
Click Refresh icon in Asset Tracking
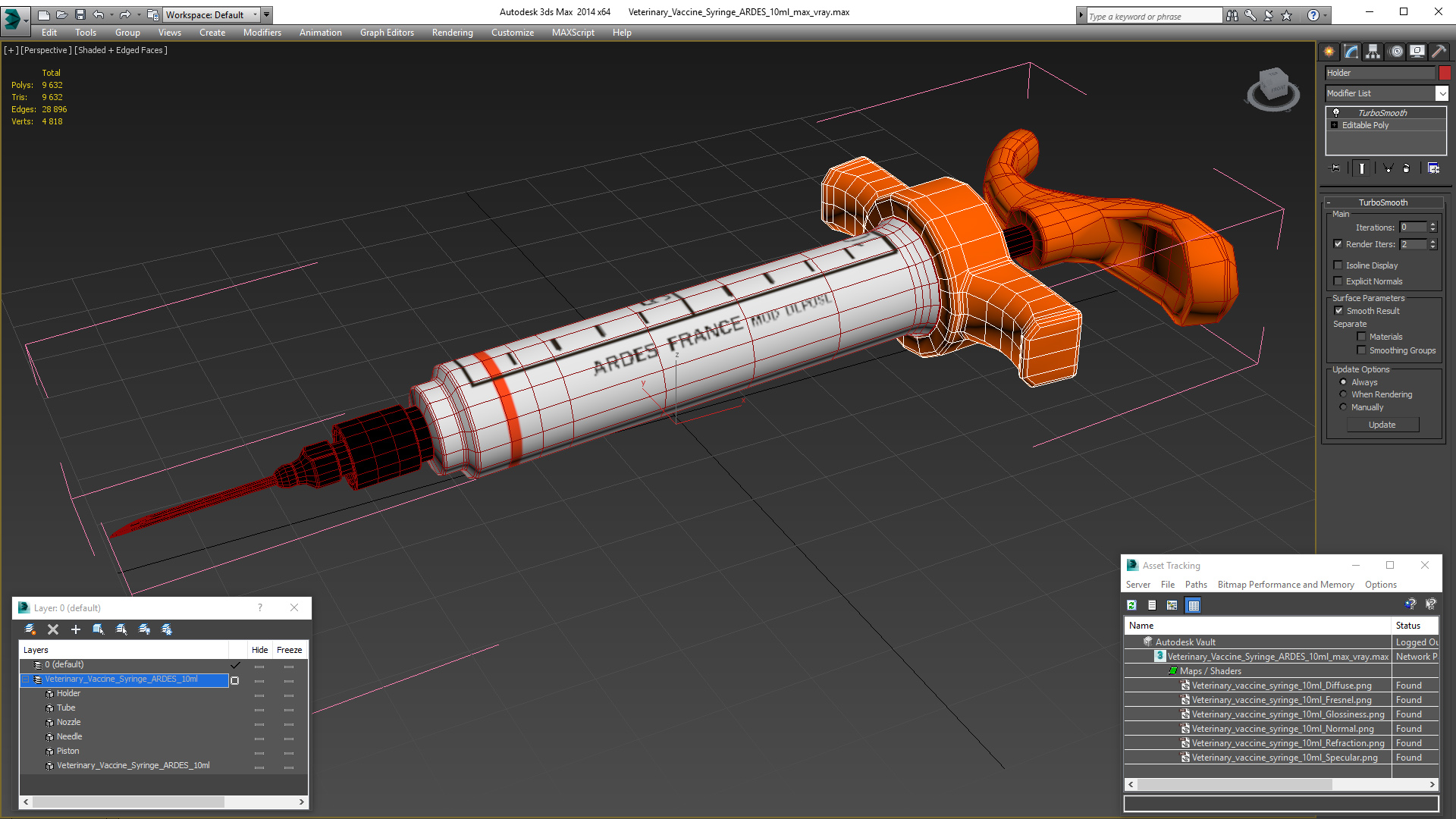click(x=1131, y=605)
